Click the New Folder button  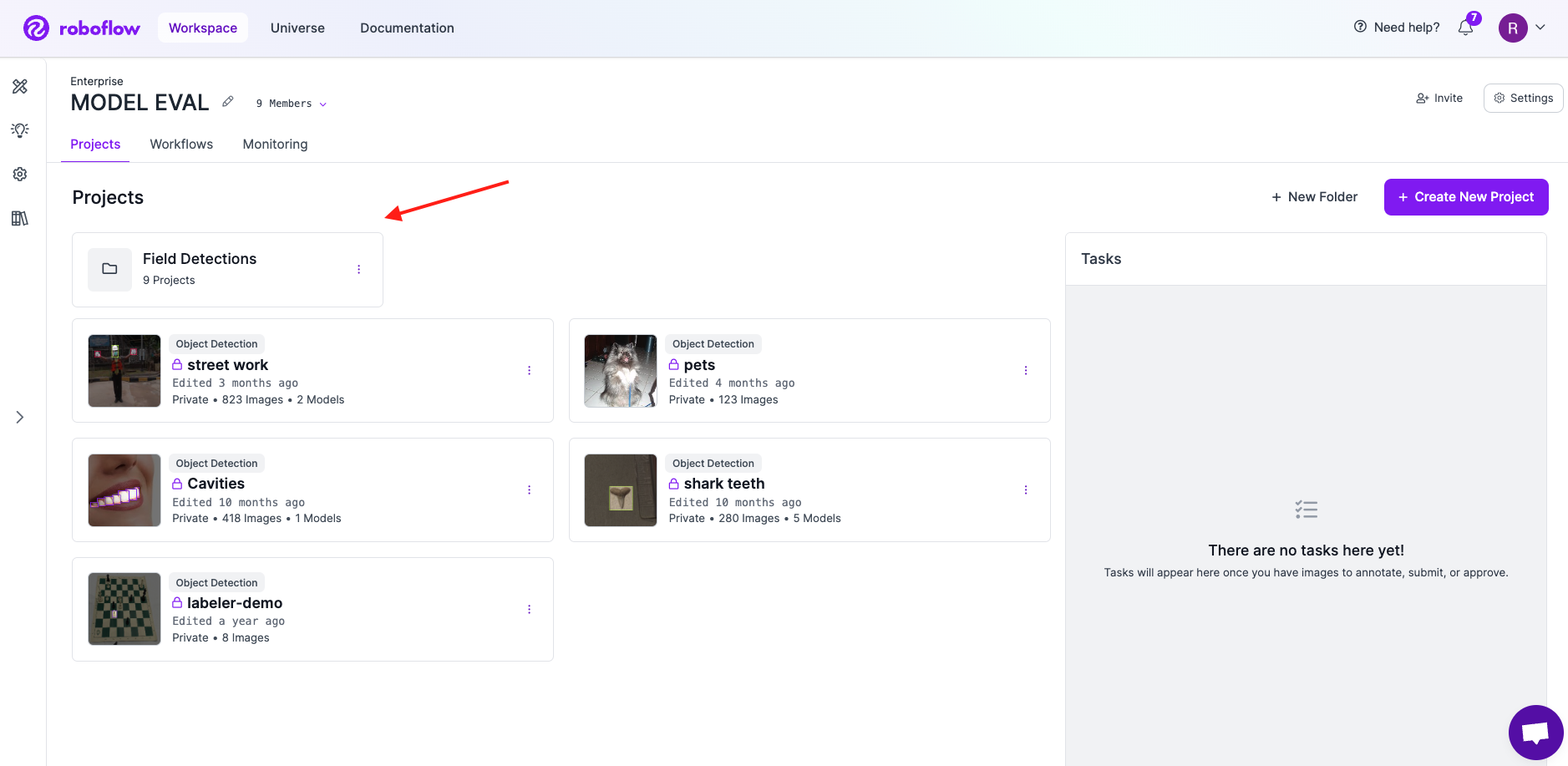tap(1314, 197)
